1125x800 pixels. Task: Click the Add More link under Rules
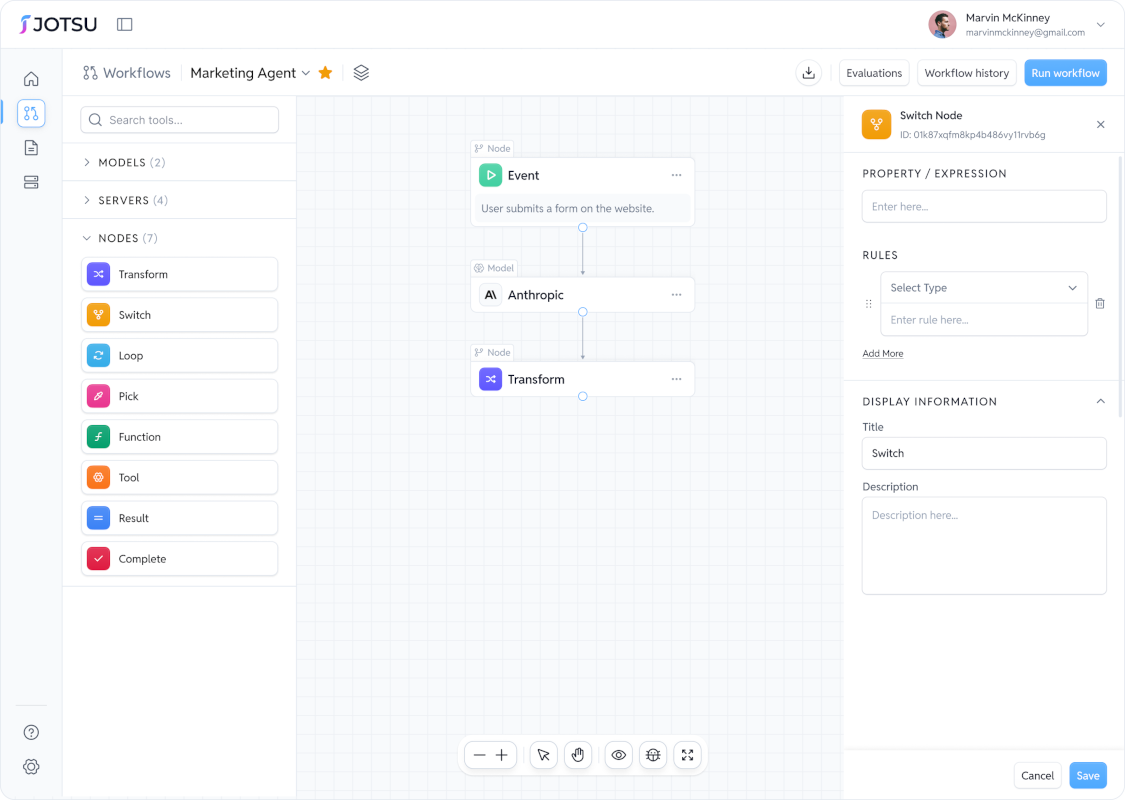click(882, 353)
